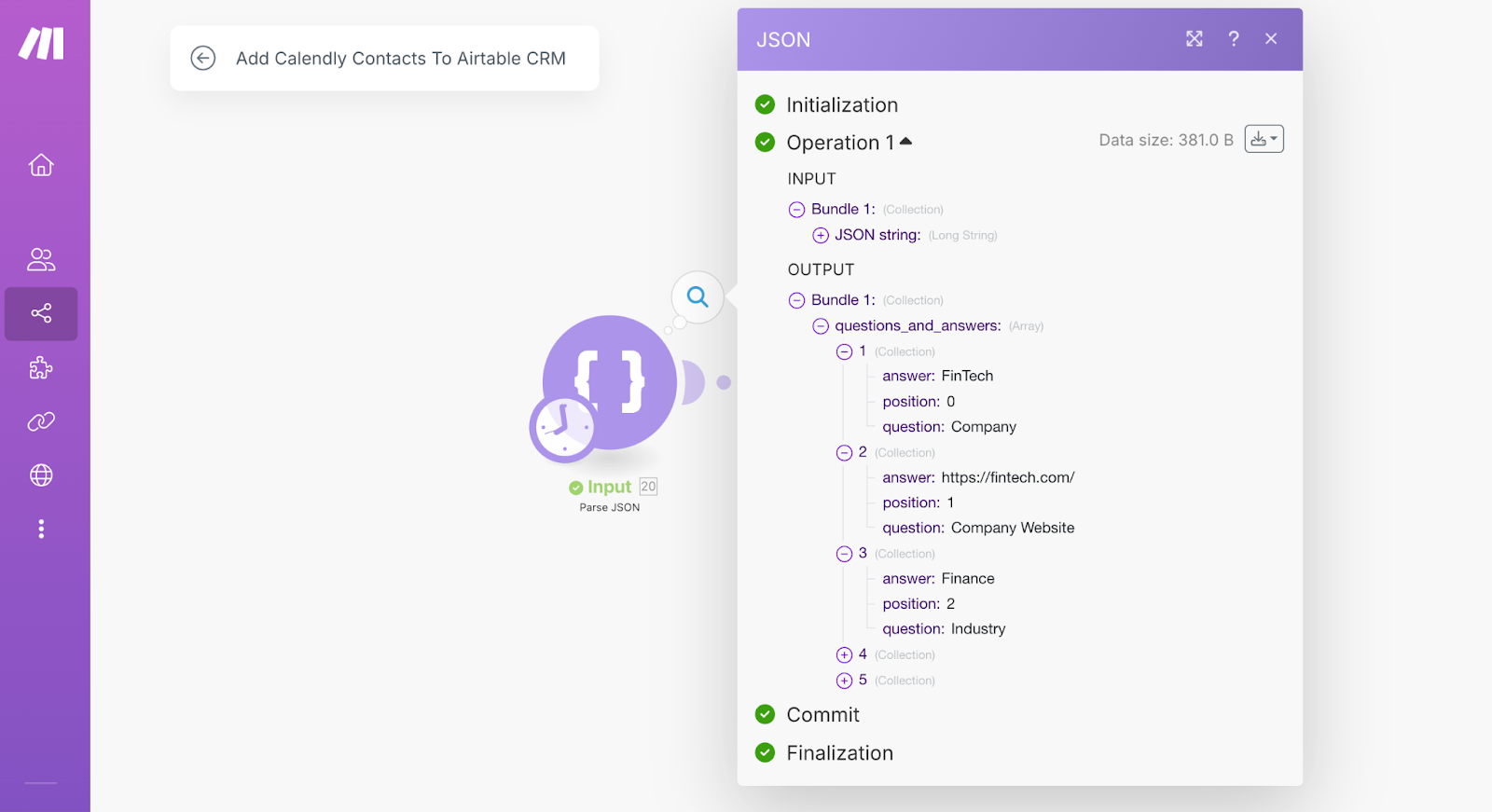Collapse questions_and_answers array
1492x812 pixels.
pos(821,326)
